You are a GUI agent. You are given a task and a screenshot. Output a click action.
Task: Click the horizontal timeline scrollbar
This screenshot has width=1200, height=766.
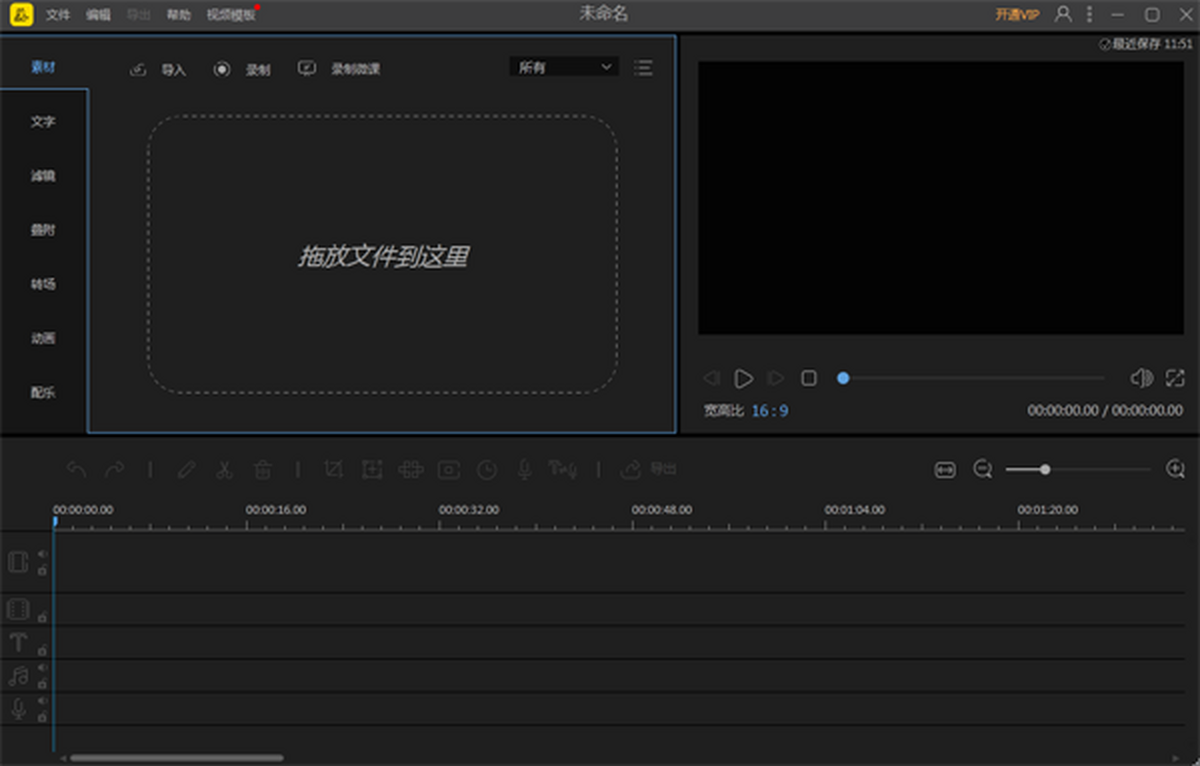coord(175,757)
